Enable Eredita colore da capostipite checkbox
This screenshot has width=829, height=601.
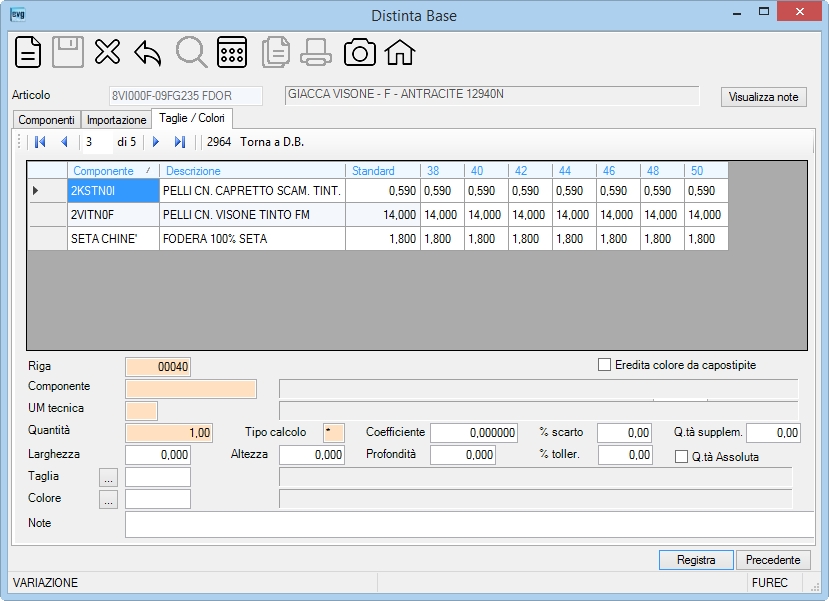(x=604, y=365)
